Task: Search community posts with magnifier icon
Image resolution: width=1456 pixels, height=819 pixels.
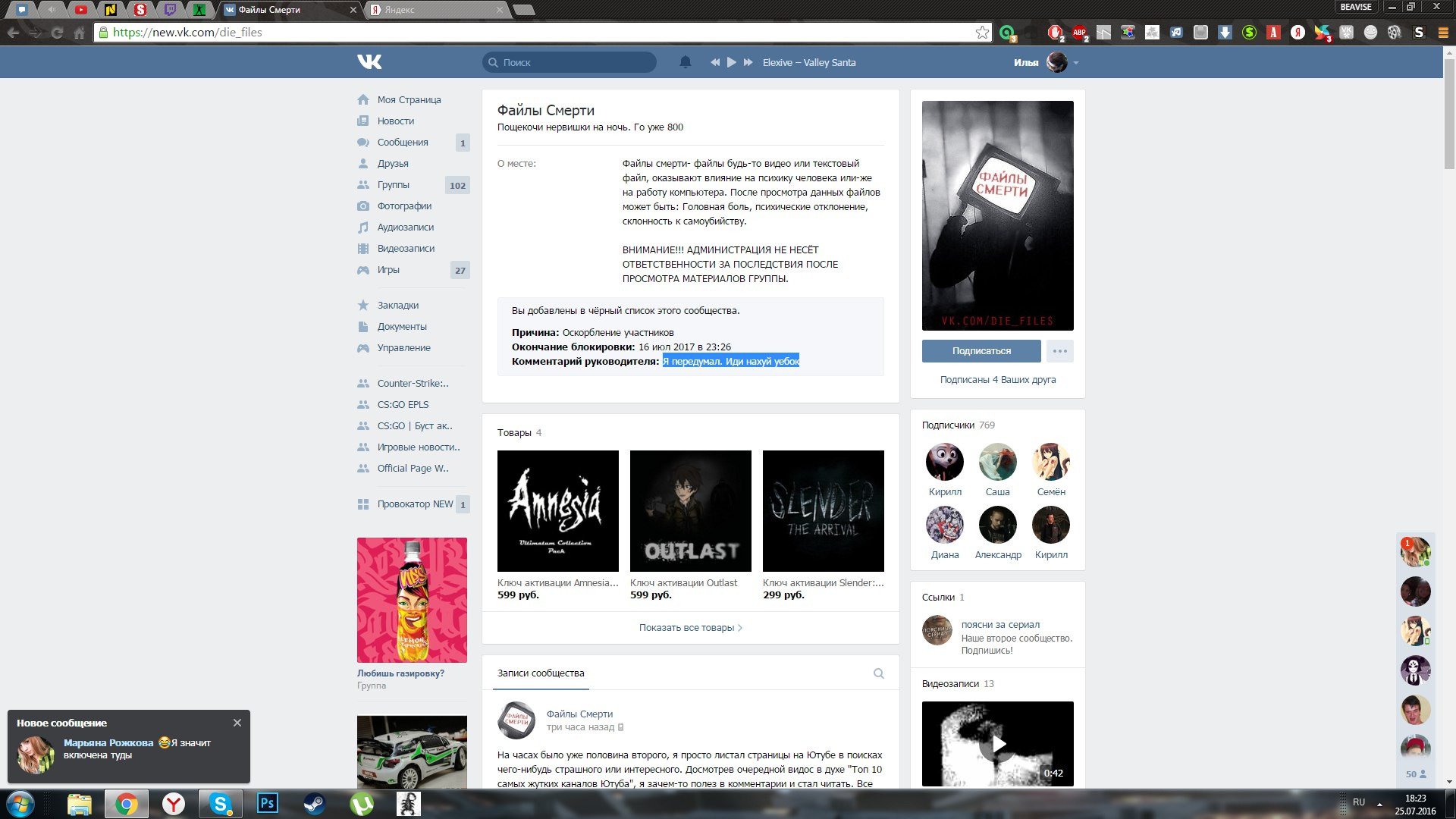Action: coord(878,673)
